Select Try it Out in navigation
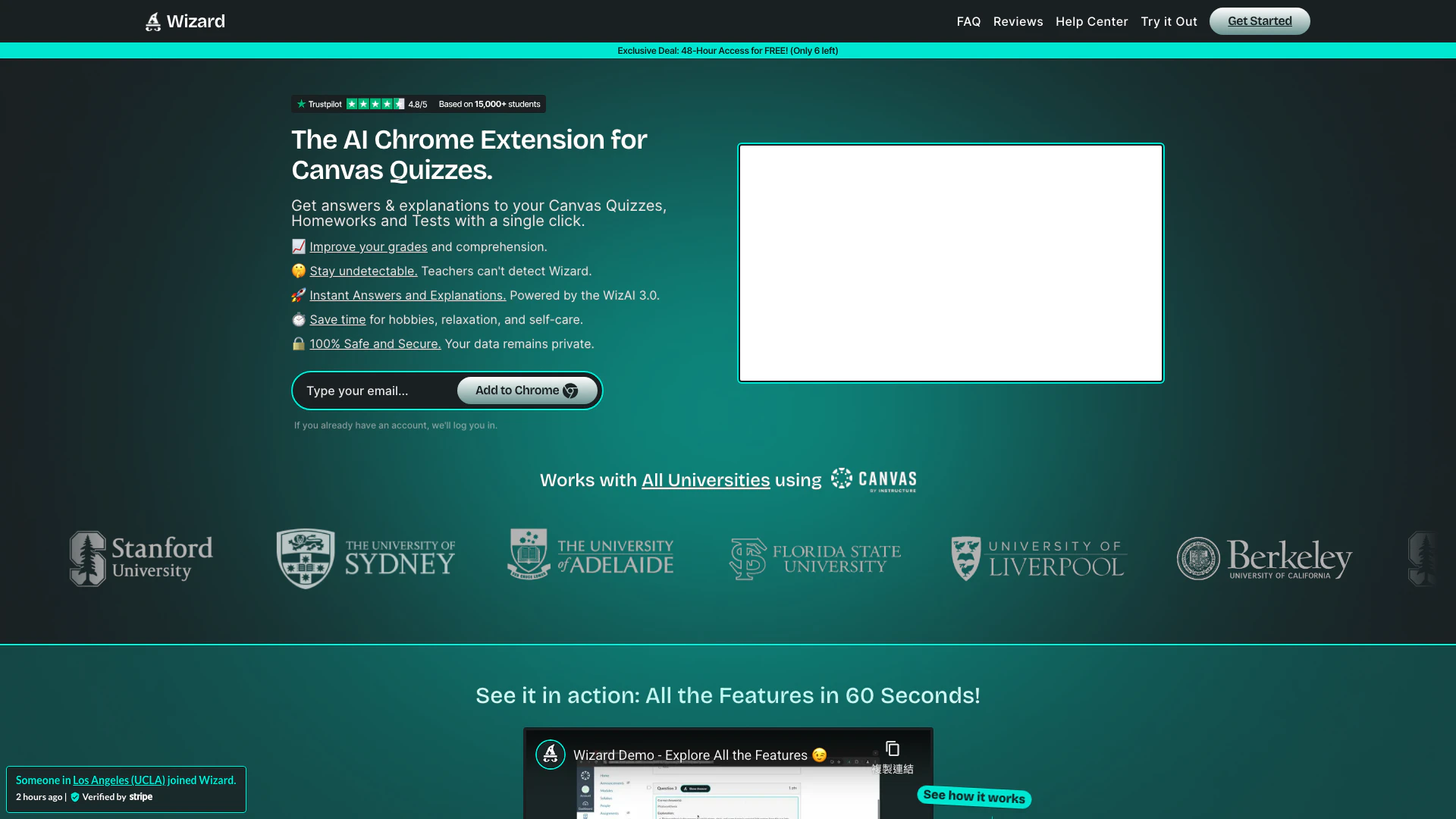This screenshot has width=1456, height=819. pos(1169,21)
